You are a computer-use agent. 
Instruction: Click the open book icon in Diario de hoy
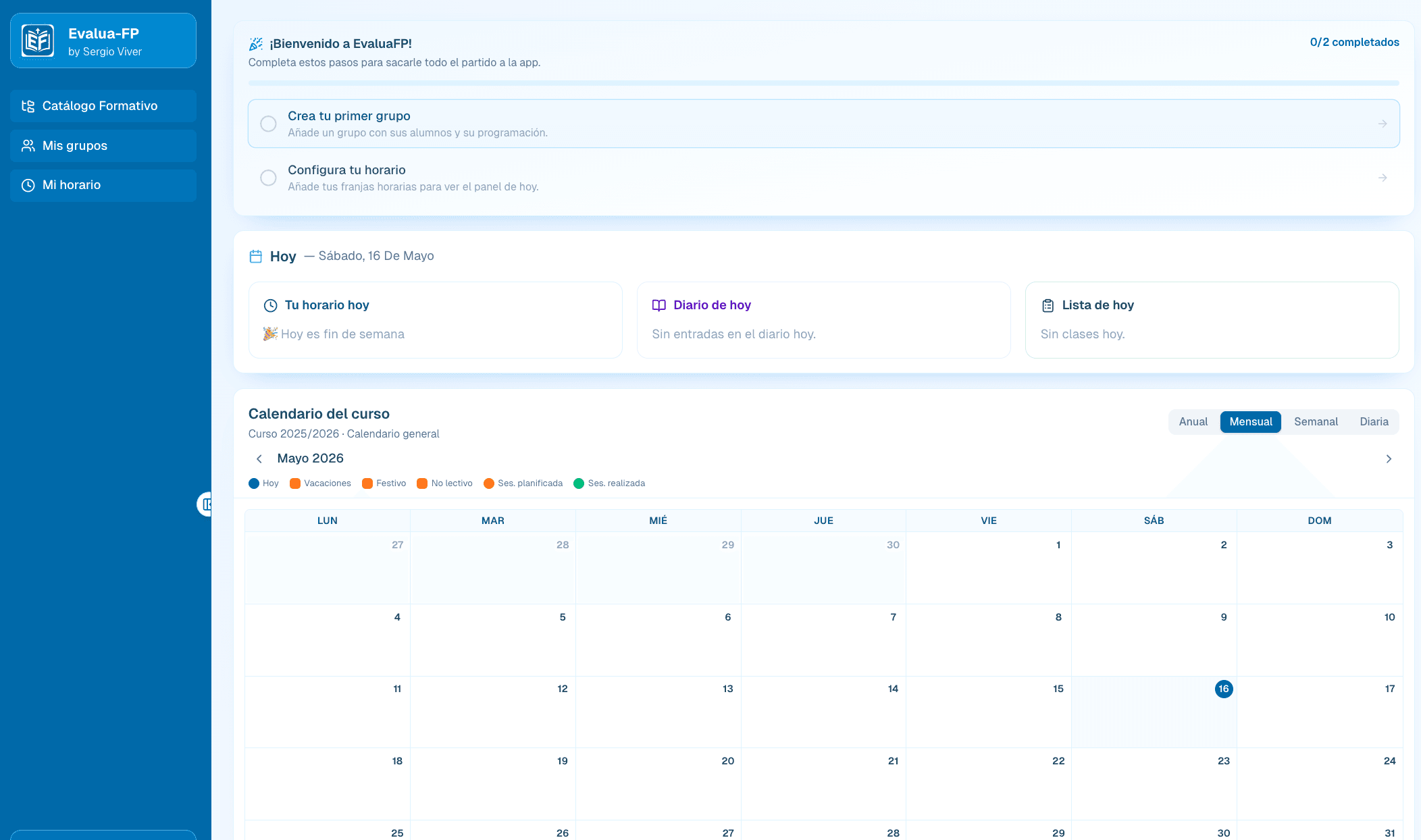[x=659, y=305]
